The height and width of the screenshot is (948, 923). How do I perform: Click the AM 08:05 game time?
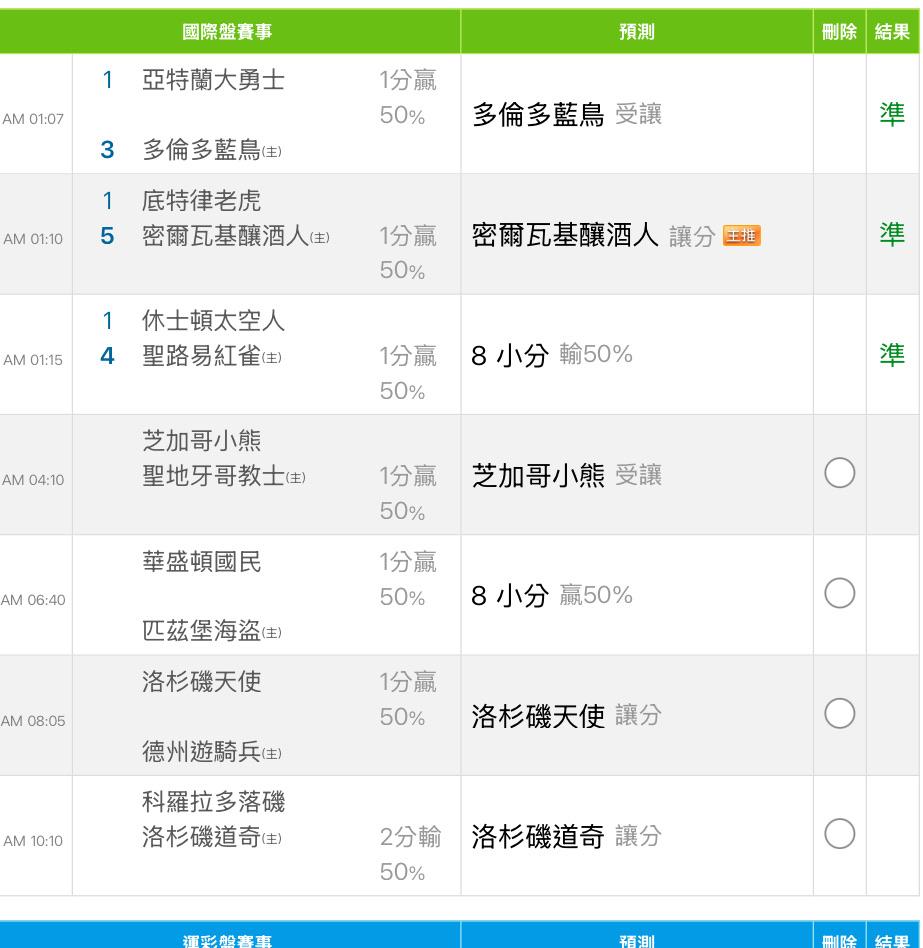[x=33, y=721]
